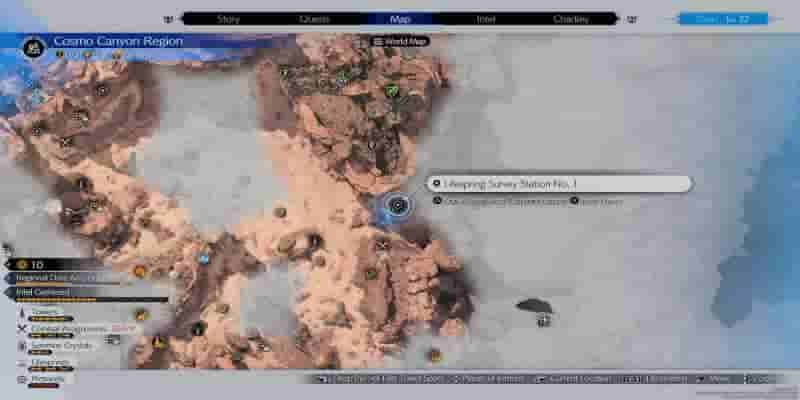Click the World Map button
The height and width of the screenshot is (400, 800).
(401, 41)
